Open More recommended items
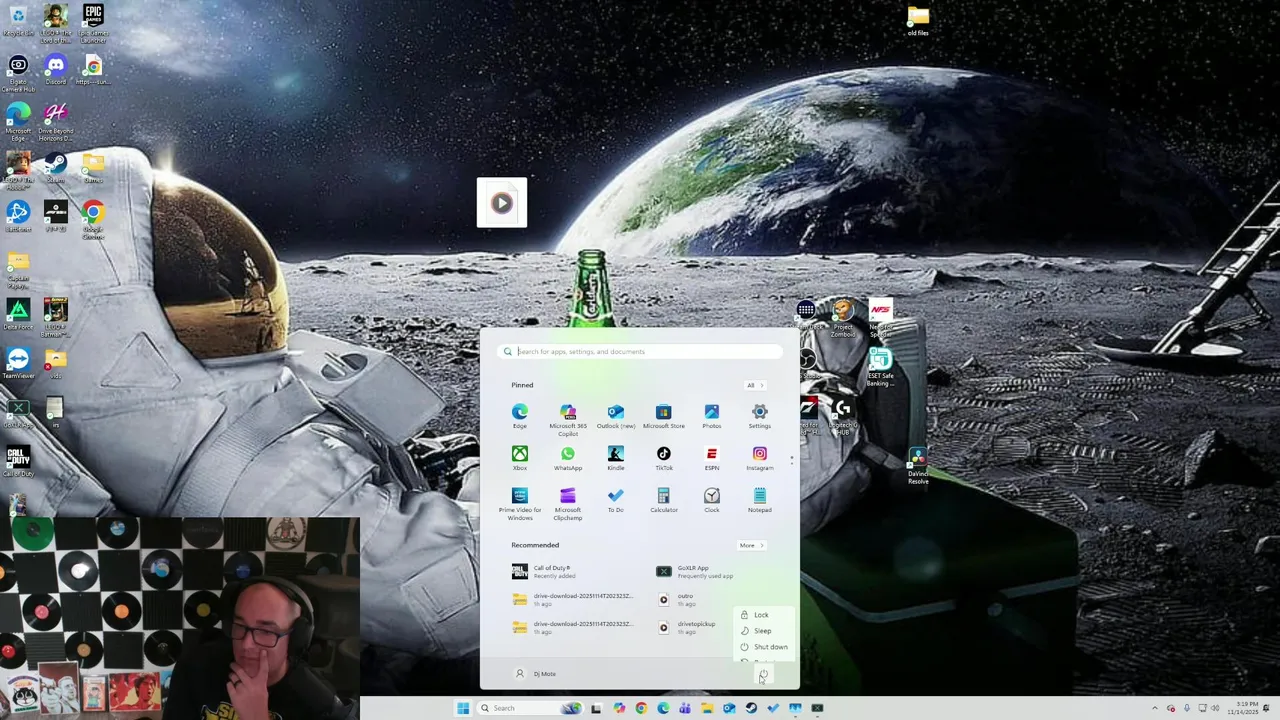1280x720 pixels. coord(751,545)
